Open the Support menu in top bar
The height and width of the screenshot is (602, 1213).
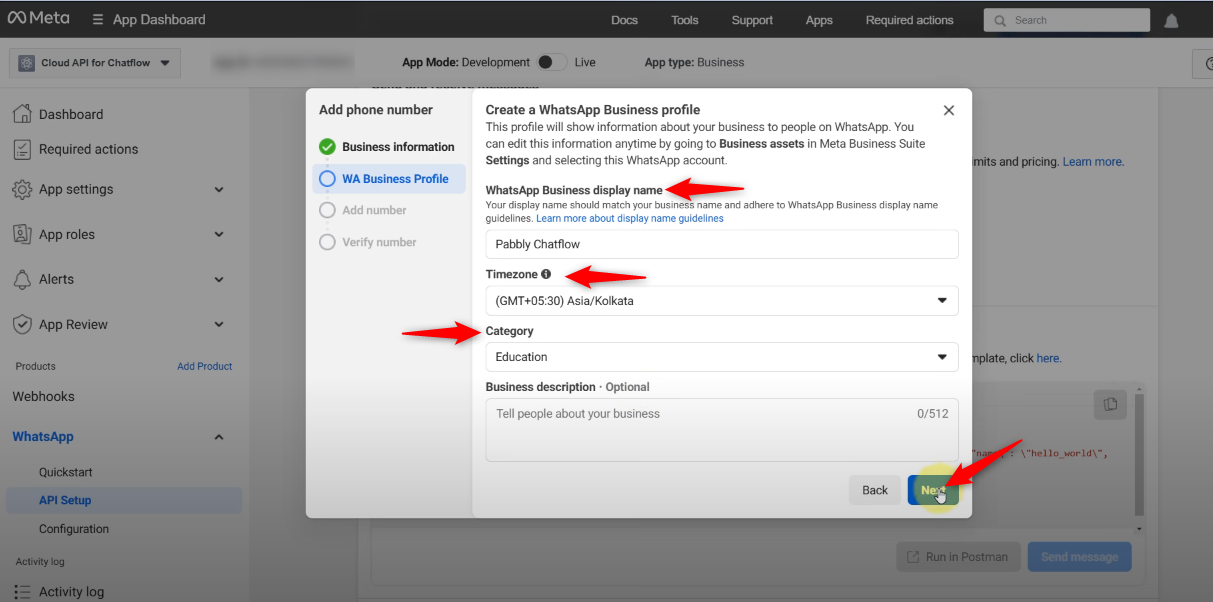(x=752, y=20)
